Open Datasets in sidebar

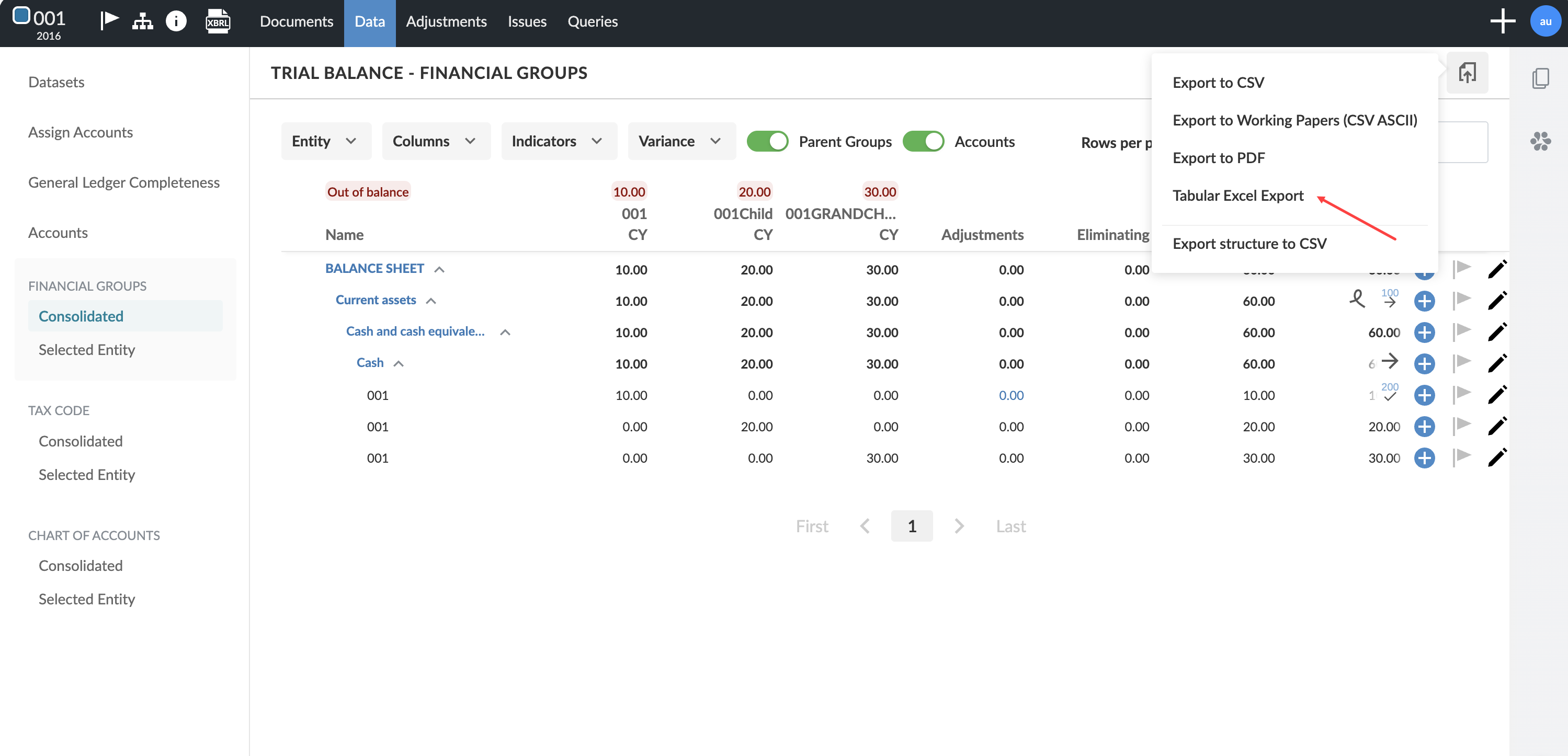point(56,82)
